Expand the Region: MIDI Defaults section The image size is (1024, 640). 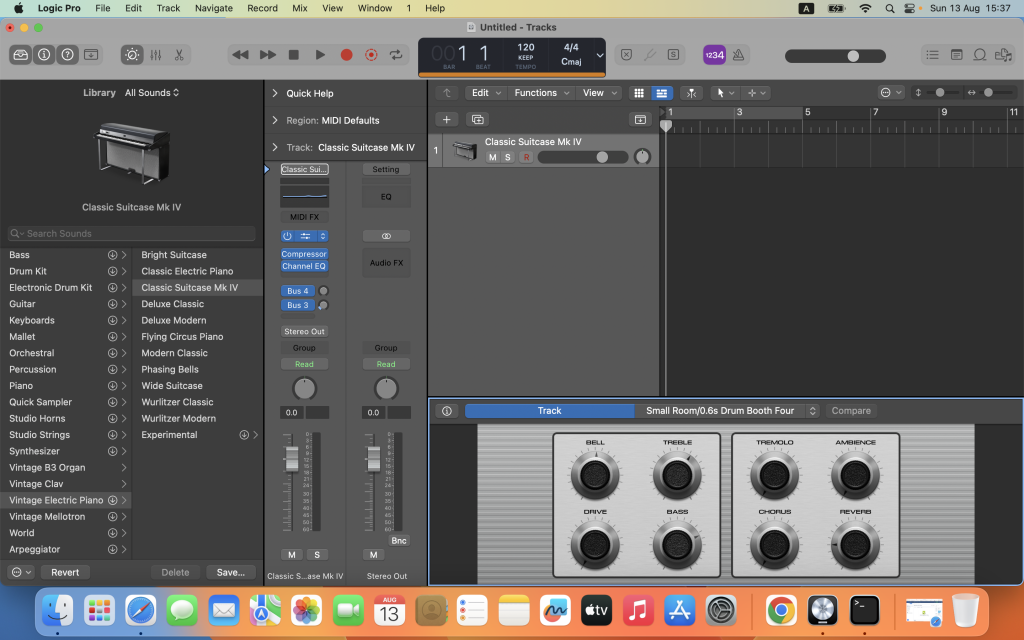pyautogui.click(x=275, y=120)
